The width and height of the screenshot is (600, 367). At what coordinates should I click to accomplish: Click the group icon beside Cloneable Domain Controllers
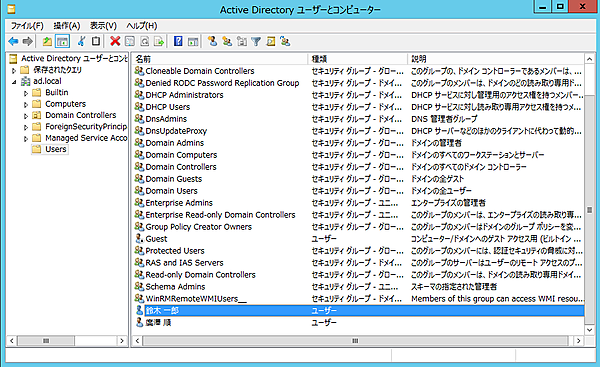[x=139, y=71]
